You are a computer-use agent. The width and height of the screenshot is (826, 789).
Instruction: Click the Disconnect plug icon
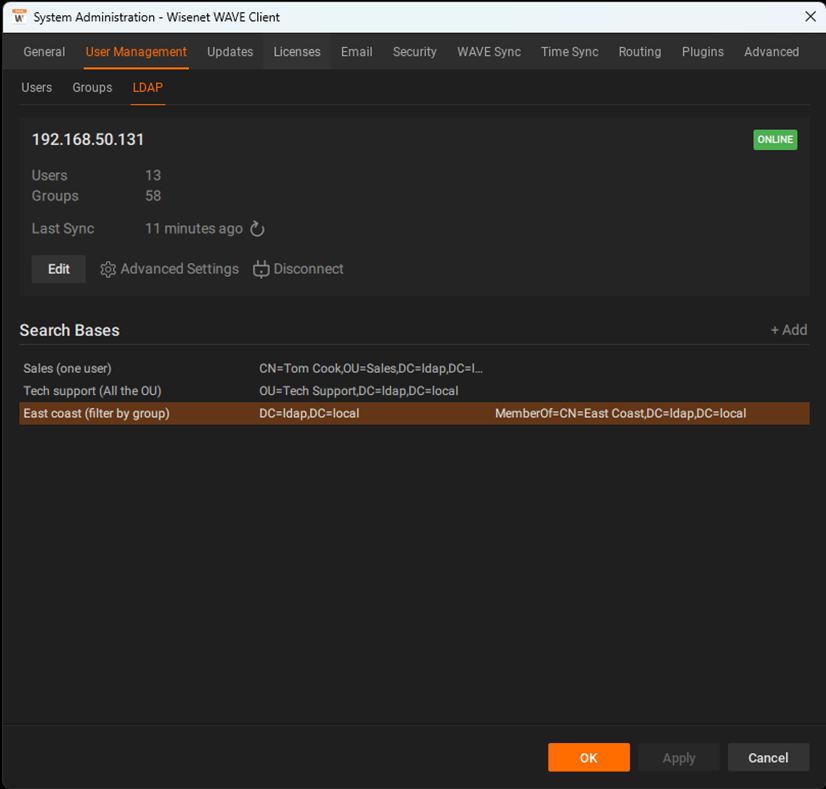pyautogui.click(x=261, y=269)
